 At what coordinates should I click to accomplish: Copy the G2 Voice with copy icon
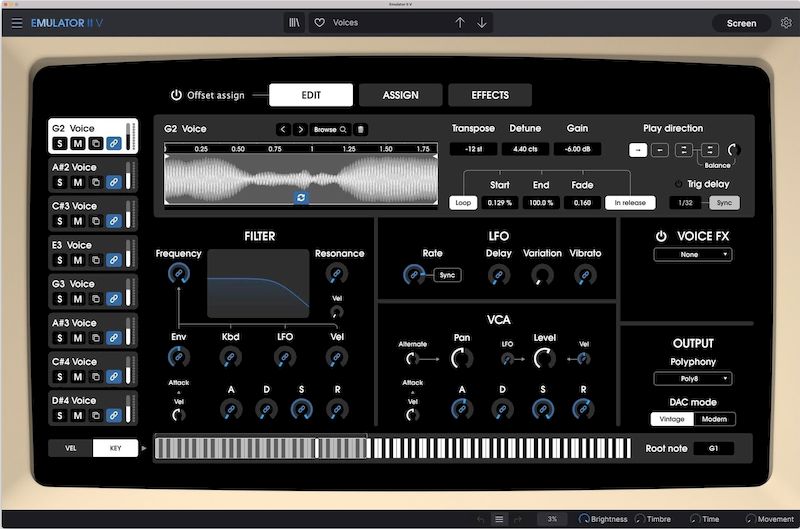coord(95,143)
